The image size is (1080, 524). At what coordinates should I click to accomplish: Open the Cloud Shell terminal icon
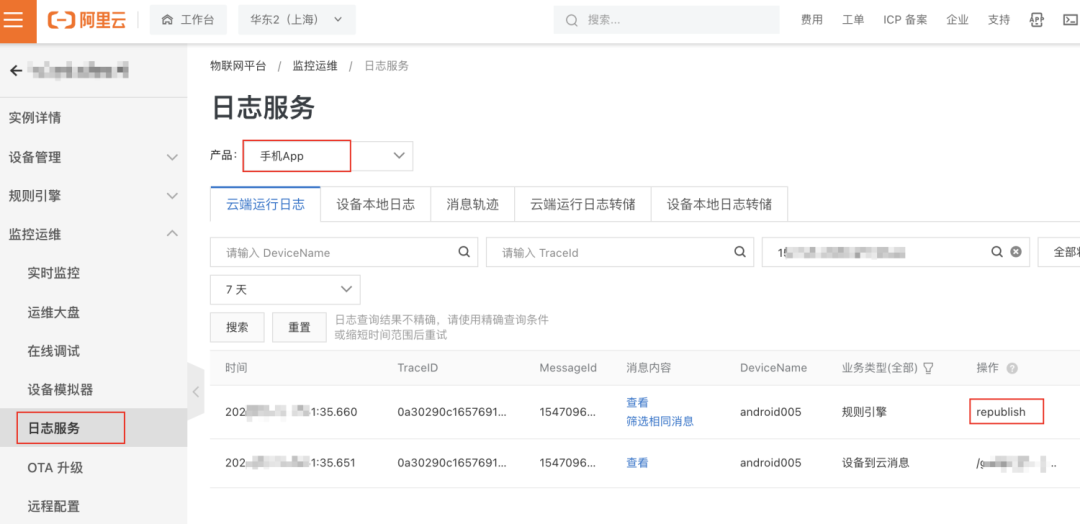pyautogui.click(x=1070, y=20)
